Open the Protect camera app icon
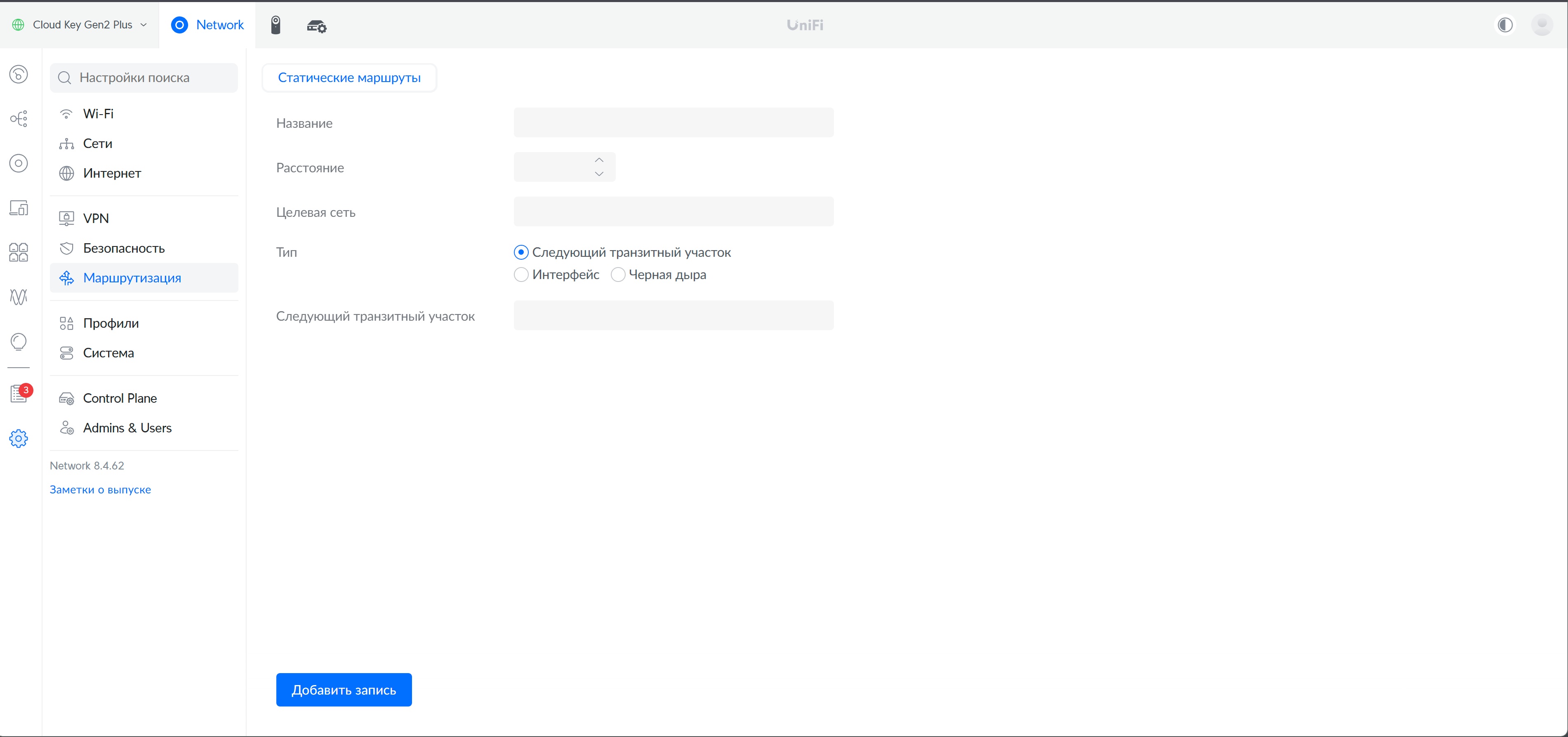Viewport: 1568px width, 737px height. tap(276, 25)
